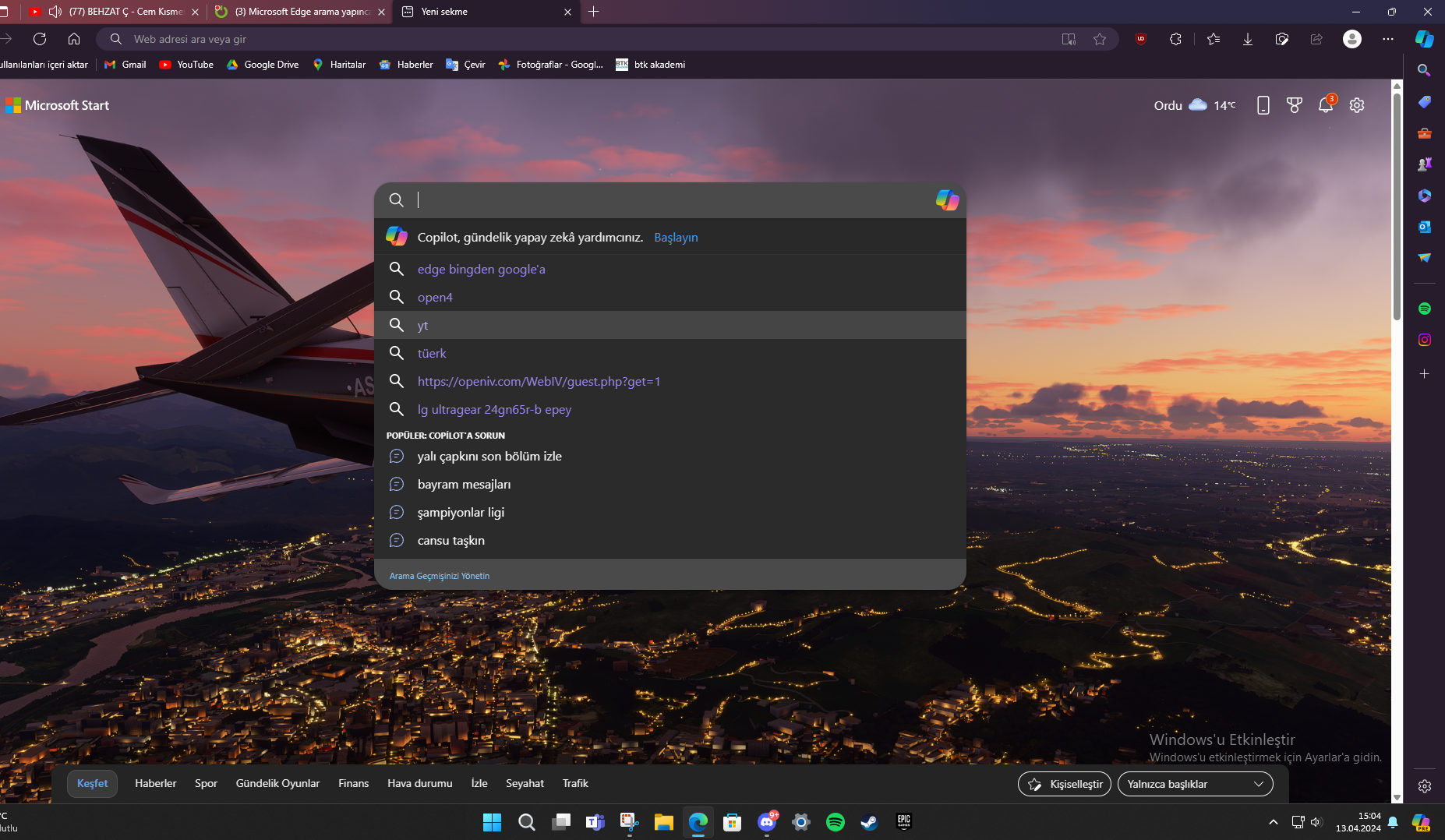Click the Başlayın Copilot link
Screen dimensions: 1445x840
676,238
